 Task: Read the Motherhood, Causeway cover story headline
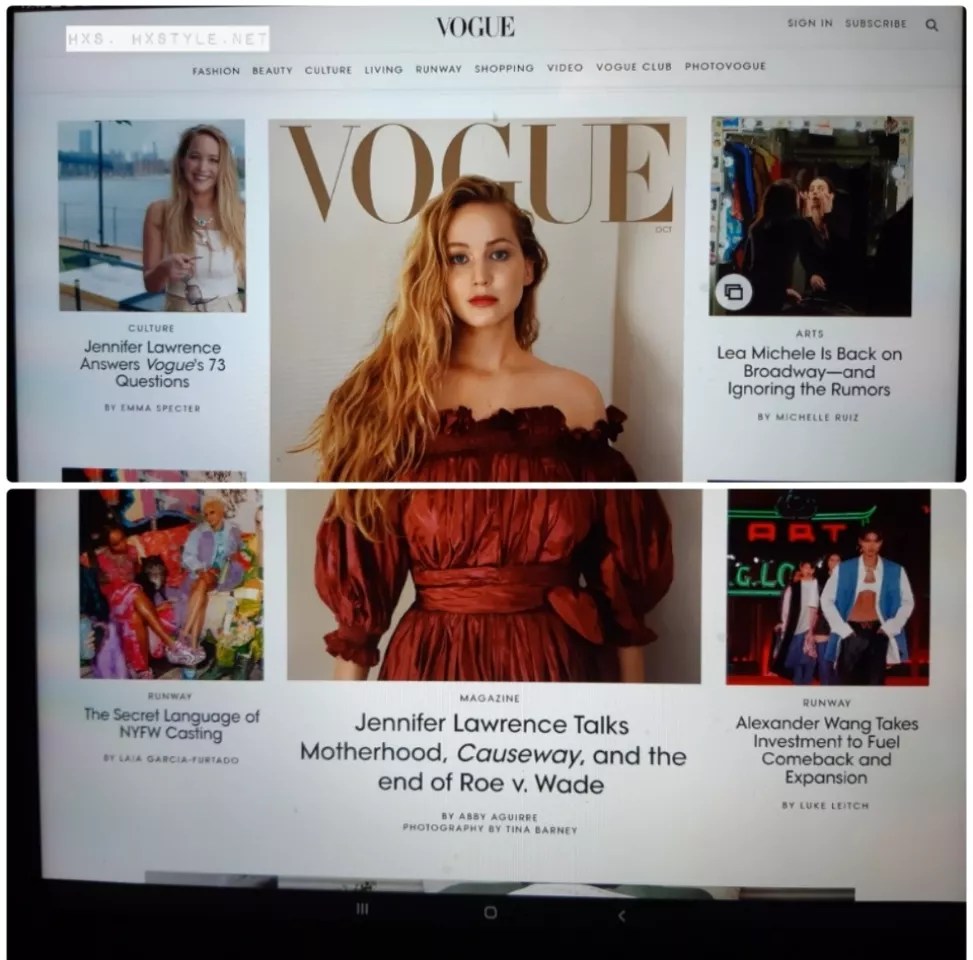(x=493, y=753)
